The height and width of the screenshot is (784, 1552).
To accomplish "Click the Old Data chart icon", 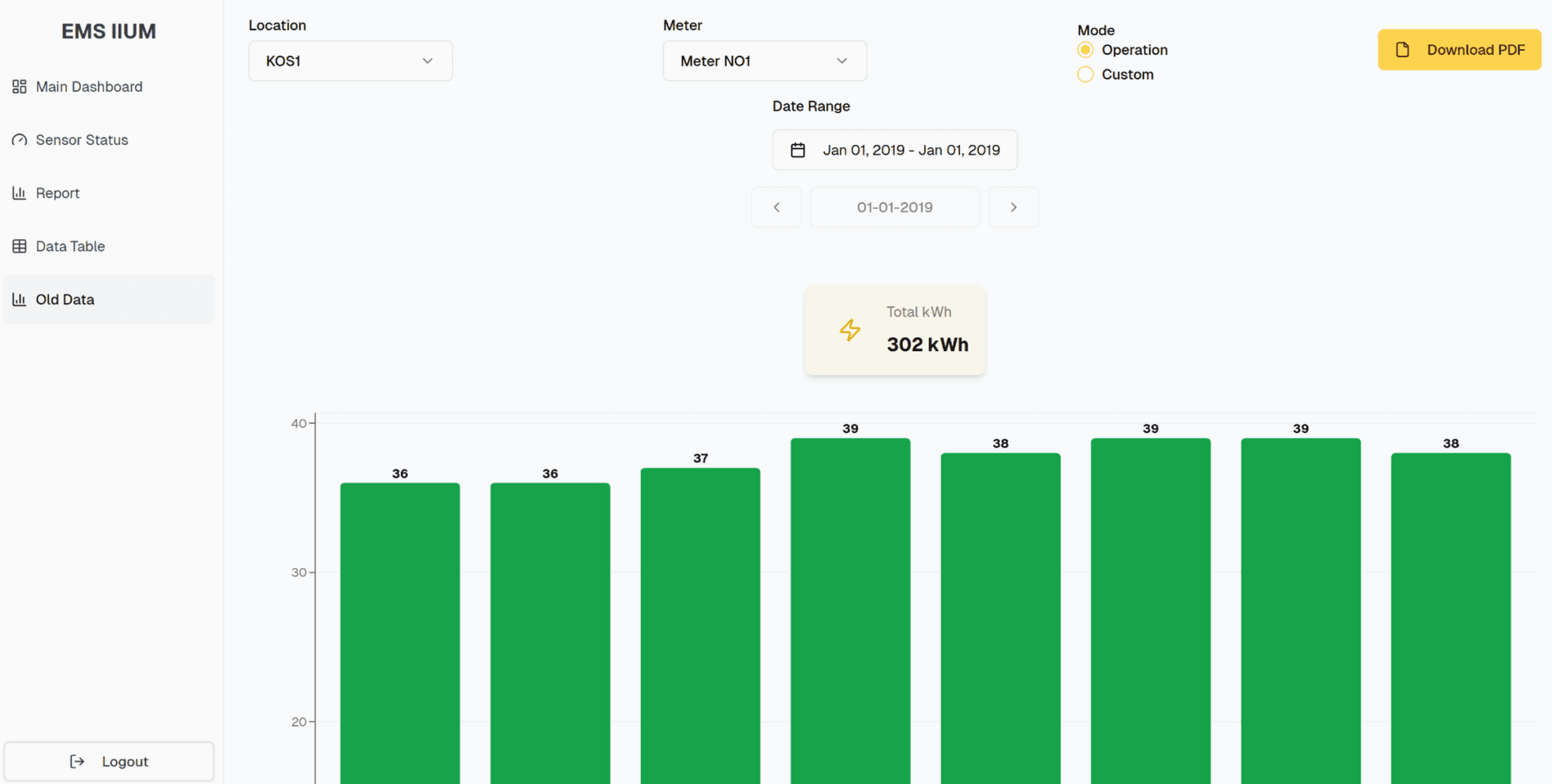I will pos(20,300).
